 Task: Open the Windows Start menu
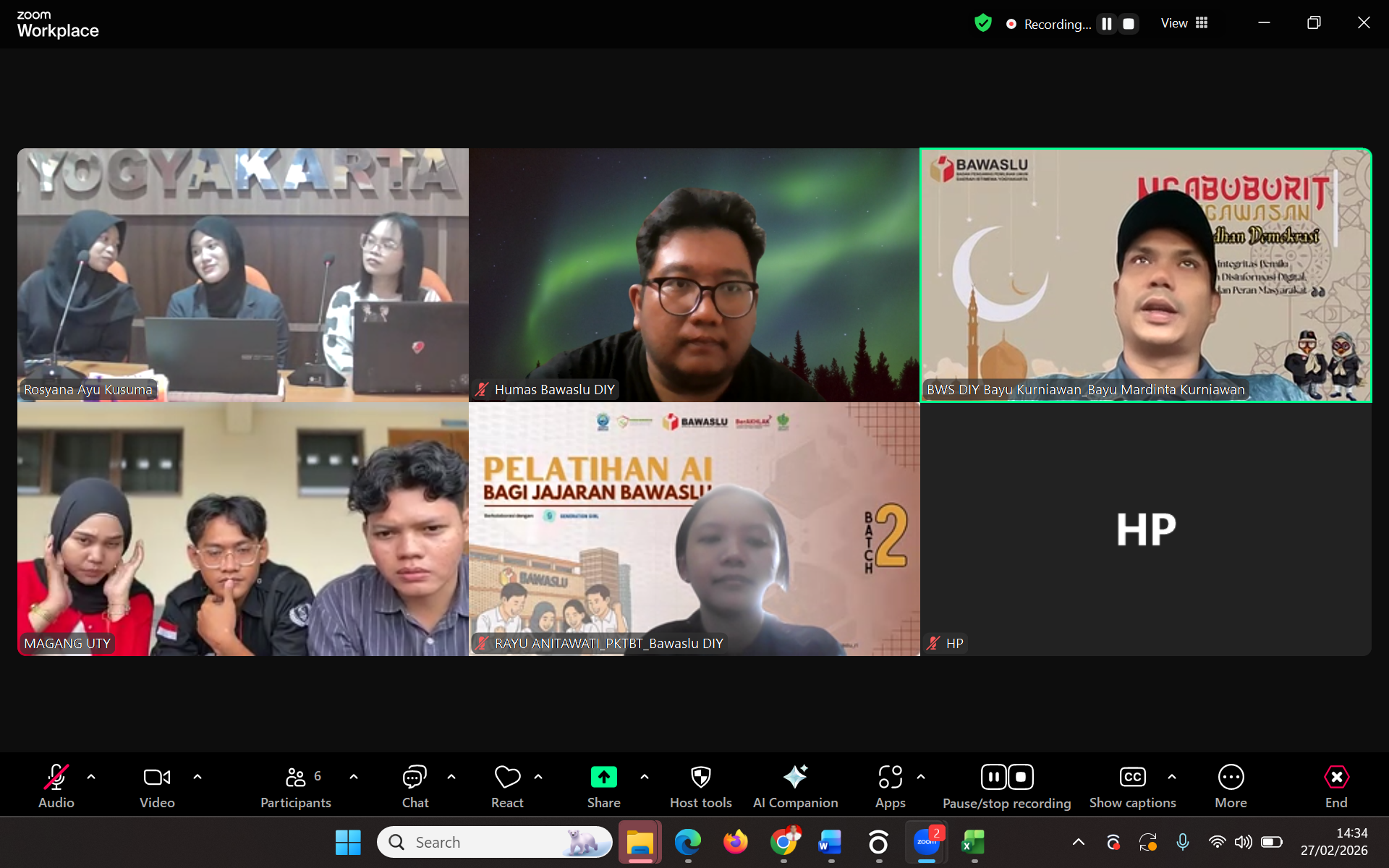348,842
